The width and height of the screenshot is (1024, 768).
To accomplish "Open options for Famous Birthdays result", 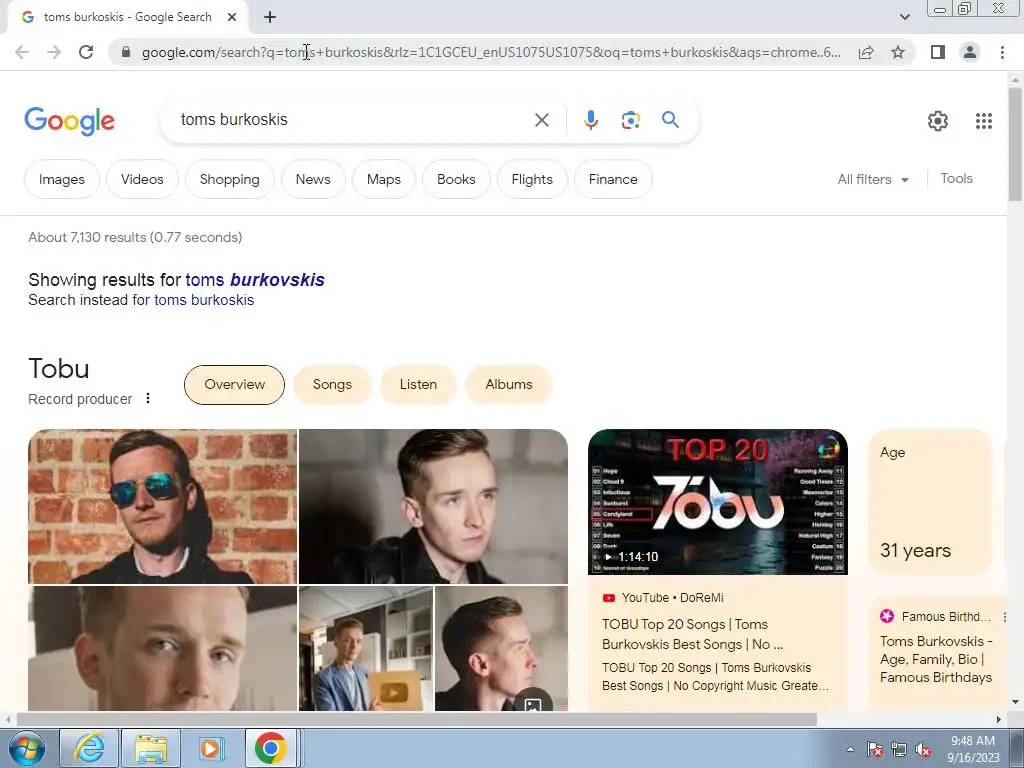I will click(x=1004, y=616).
